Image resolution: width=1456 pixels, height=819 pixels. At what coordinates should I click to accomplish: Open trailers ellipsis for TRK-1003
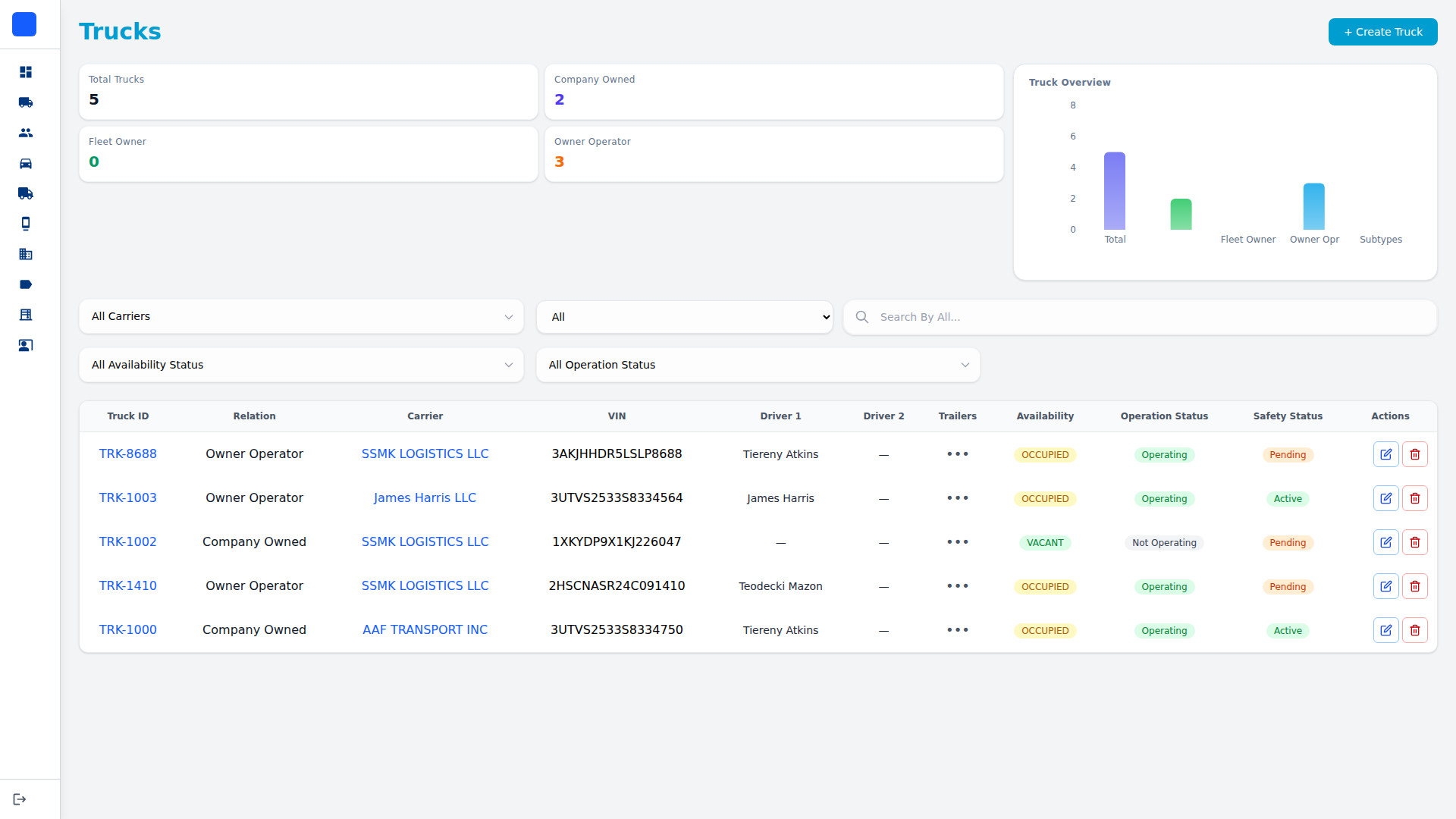tap(957, 498)
